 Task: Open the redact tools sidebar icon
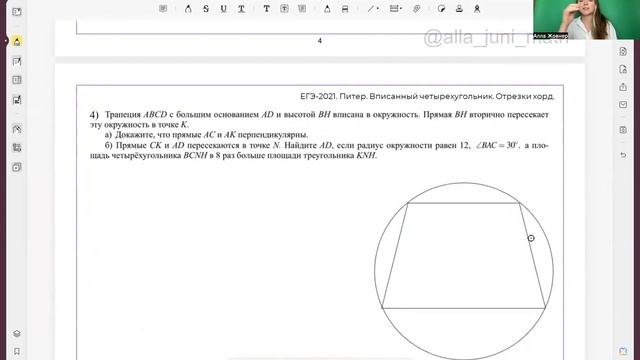click(17, 148)
